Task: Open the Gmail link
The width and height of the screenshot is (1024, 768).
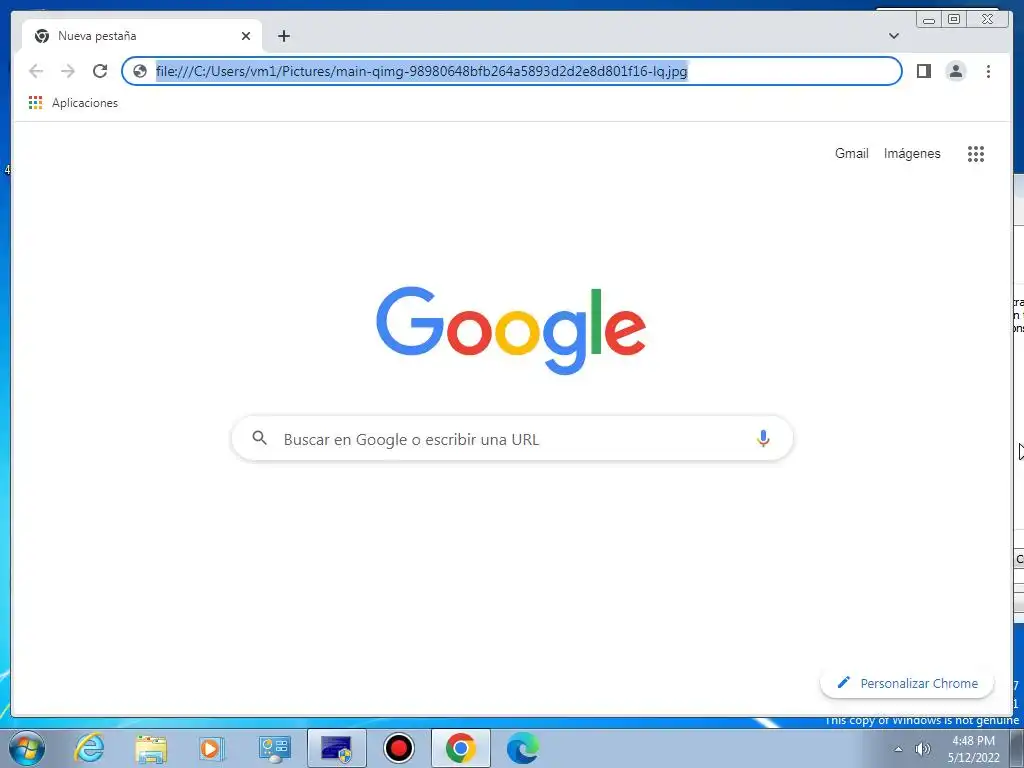Action: click(852, 153)
